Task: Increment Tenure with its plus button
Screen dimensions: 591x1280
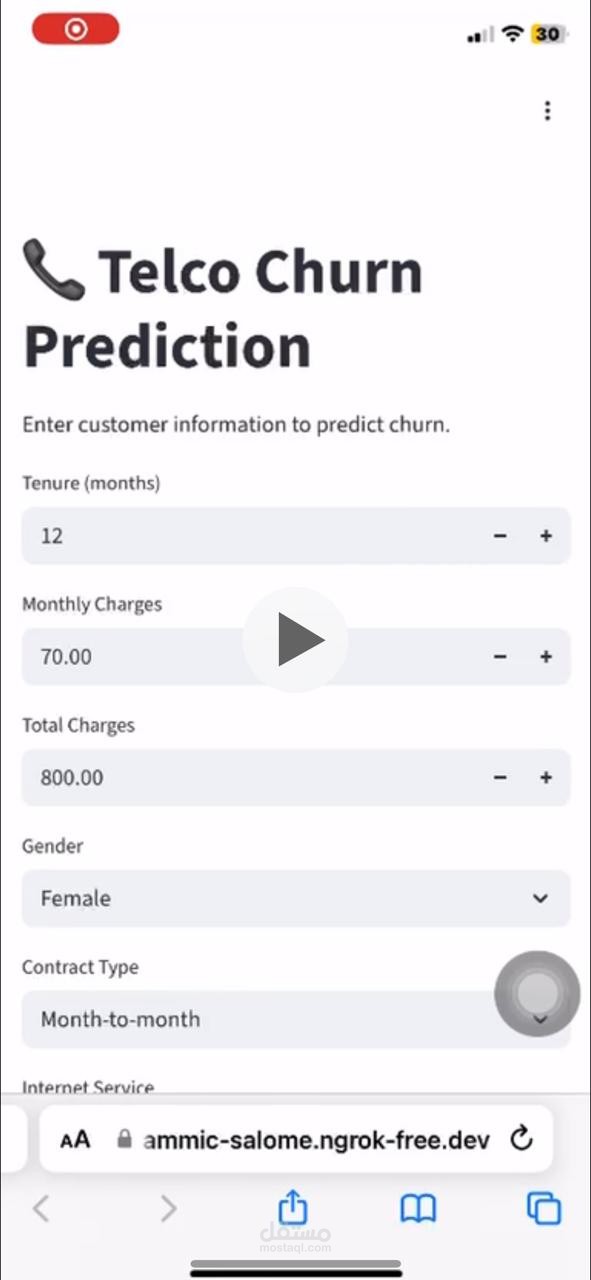Action: click(546, 536)
